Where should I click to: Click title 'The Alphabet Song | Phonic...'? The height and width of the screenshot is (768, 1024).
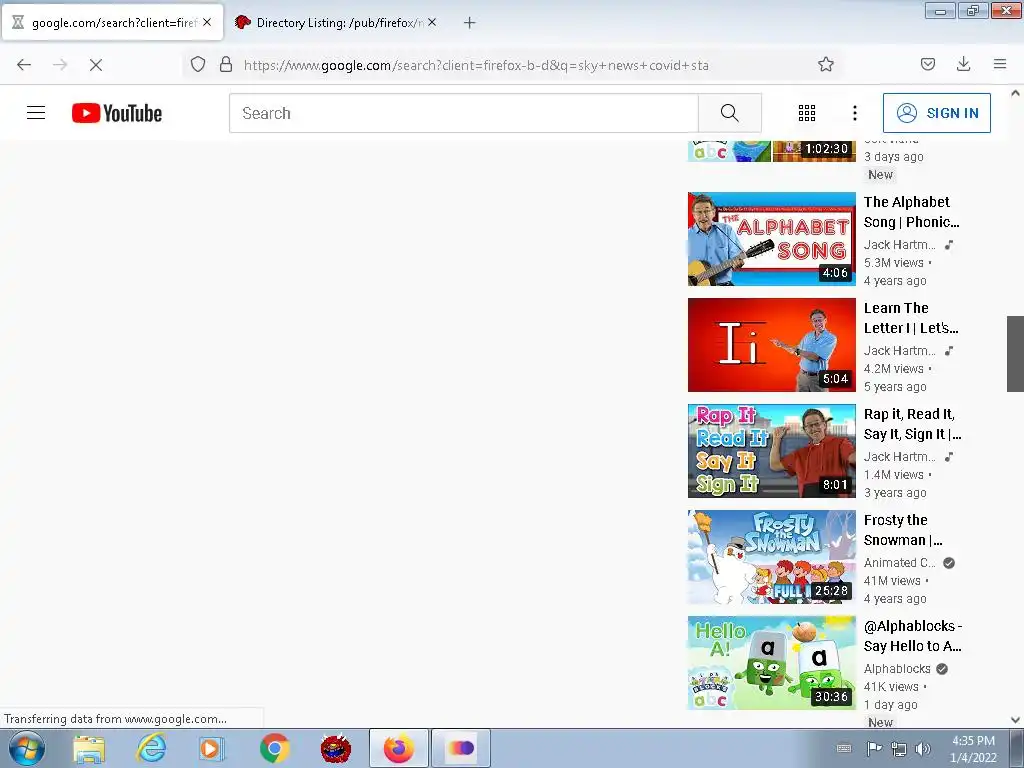(x=912, y=212)
